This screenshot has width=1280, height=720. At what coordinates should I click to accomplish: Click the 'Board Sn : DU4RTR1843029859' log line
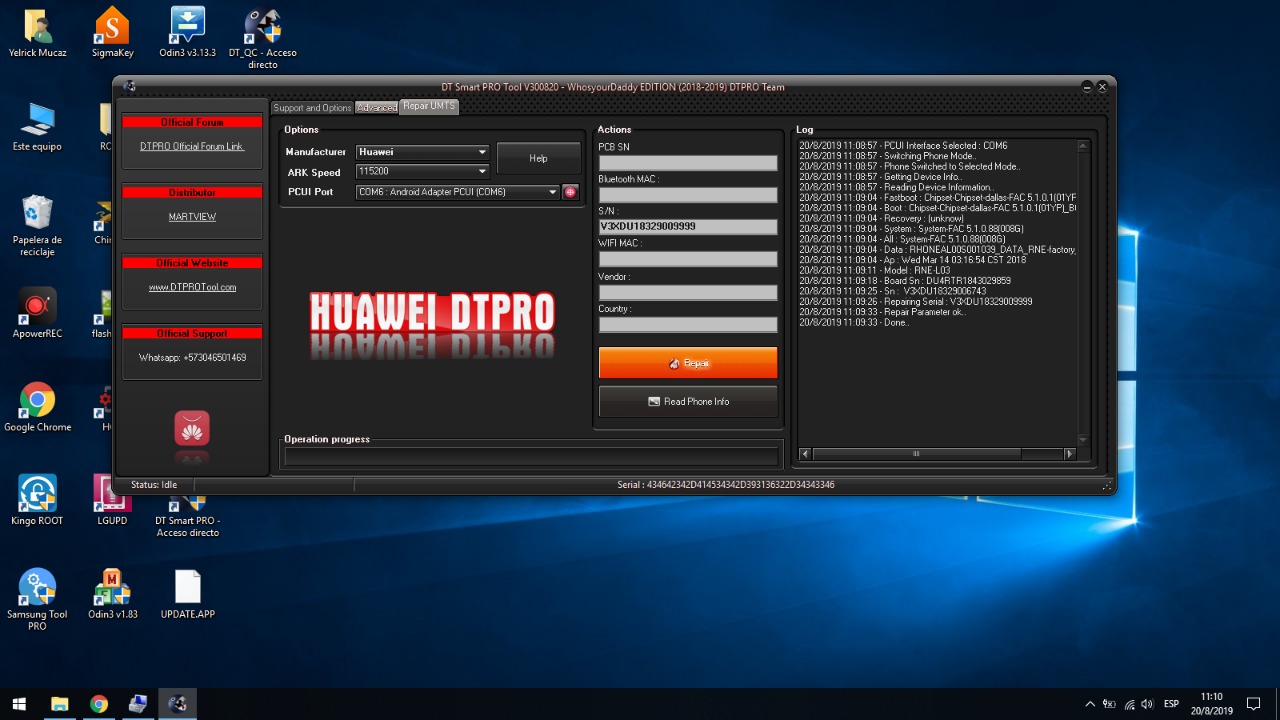pos(905,281)
